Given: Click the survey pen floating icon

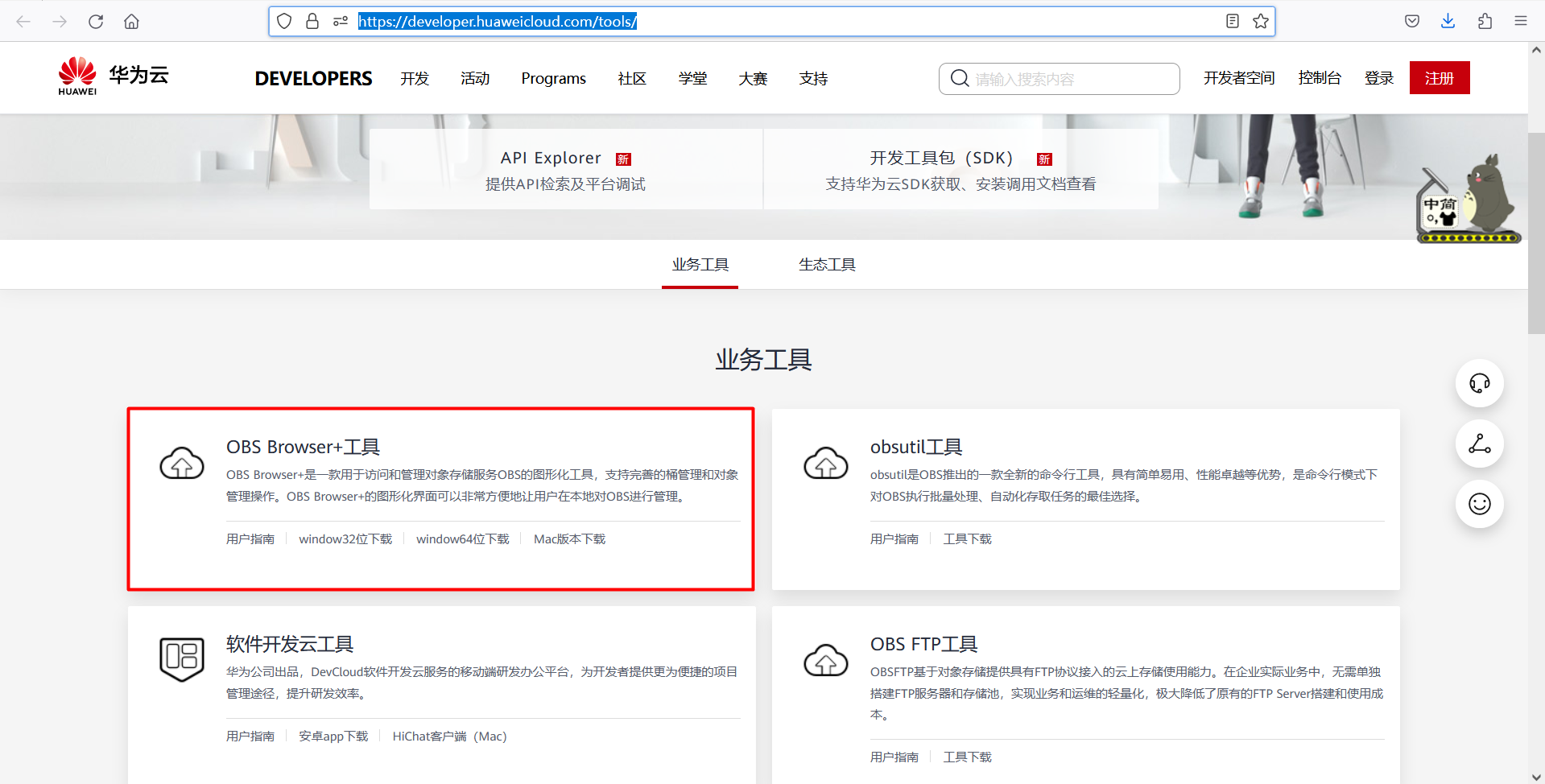Looking at the screenshot, I should point(1478,444).
